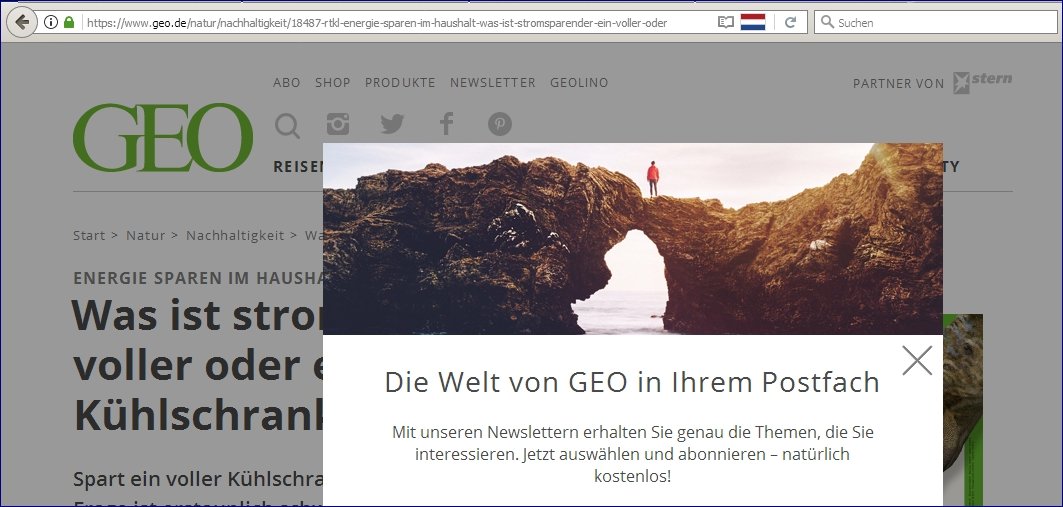Visit GEO's Instagram via the camera icon

click(338, 124)
